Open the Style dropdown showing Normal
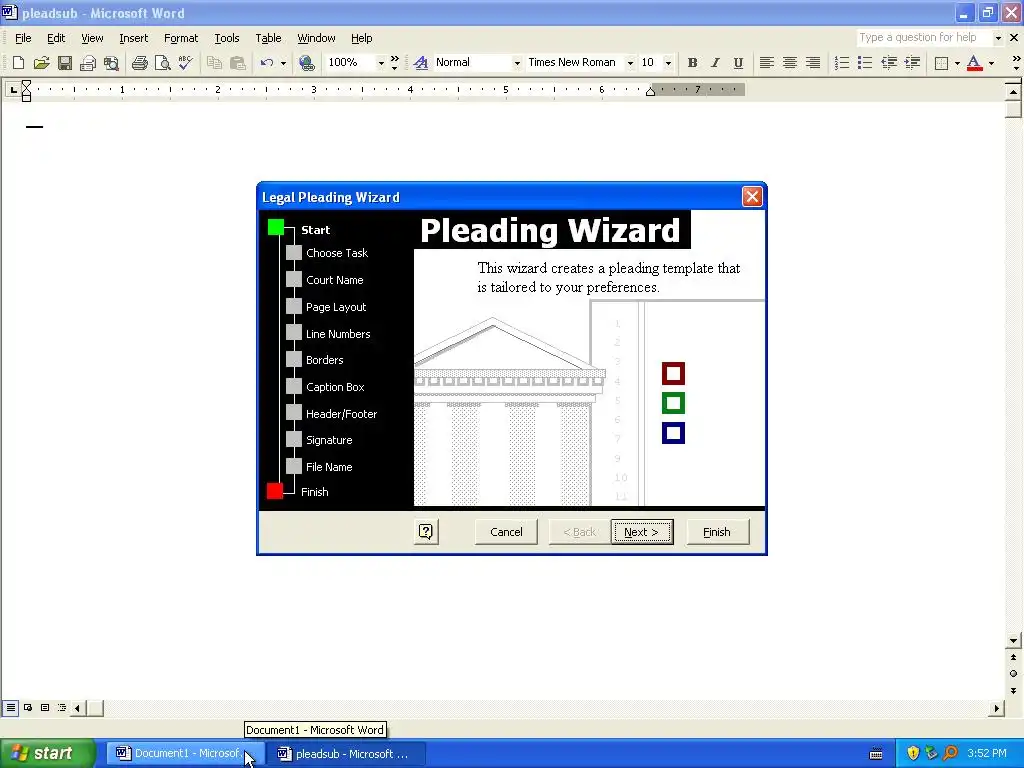The image size is (1024, 768). coord(517,63)
